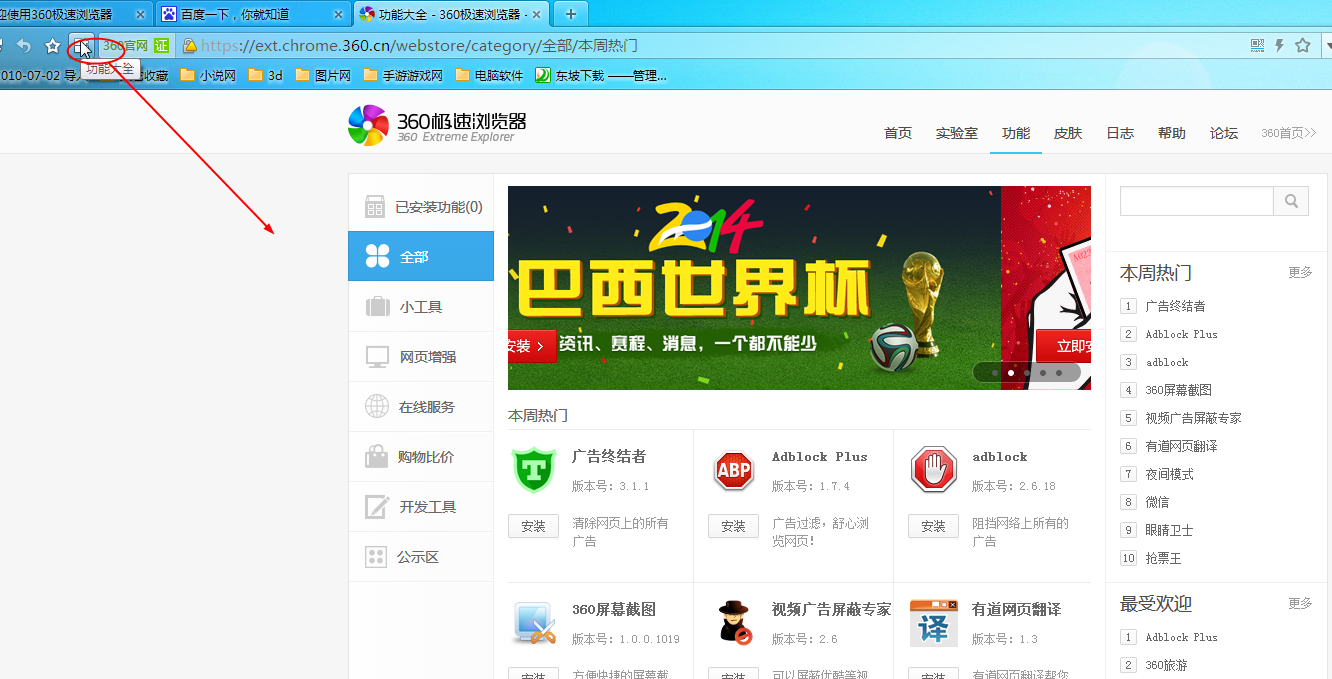This screenshot has width=1332, height=679.
Task: Bookmark page with address bar star icon
Action: (x=1302, y=45)
